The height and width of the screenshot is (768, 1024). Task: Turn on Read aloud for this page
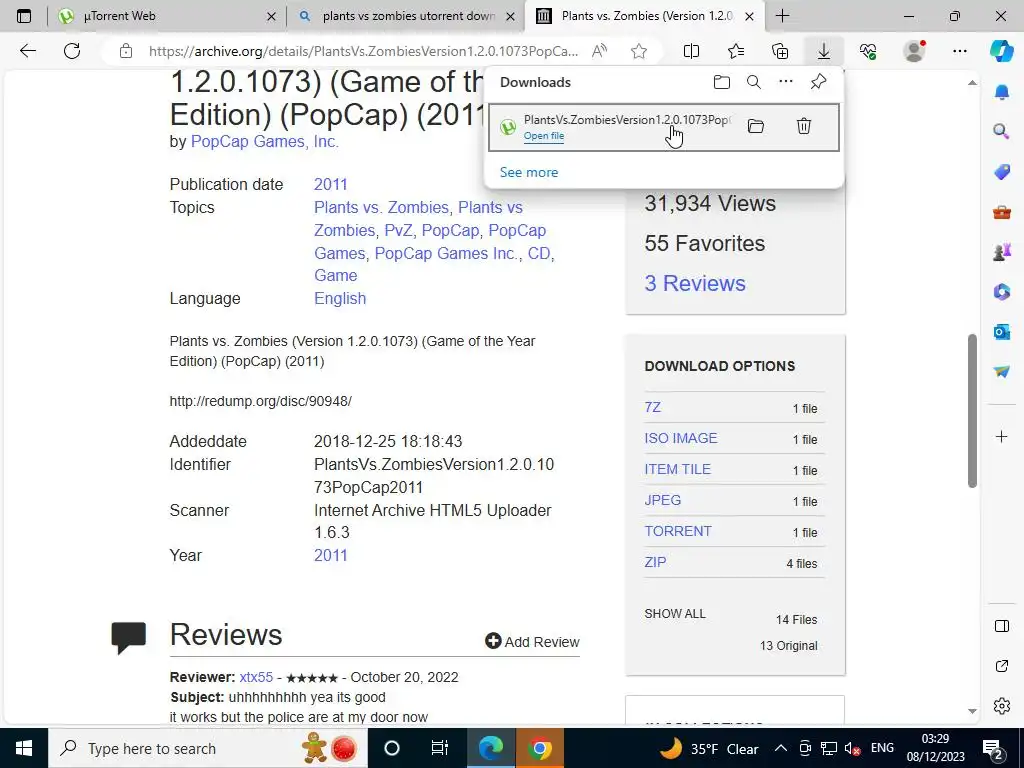599,51
